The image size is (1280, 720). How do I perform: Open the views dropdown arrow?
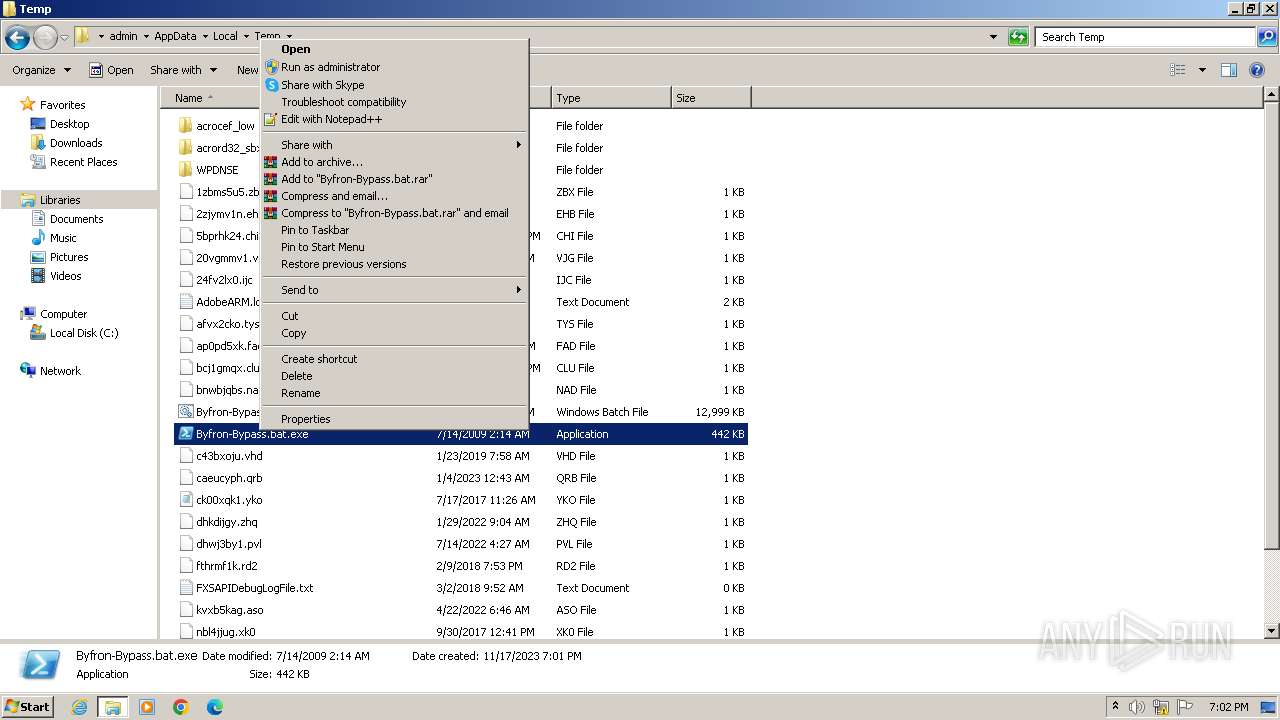coord(1202,70)
